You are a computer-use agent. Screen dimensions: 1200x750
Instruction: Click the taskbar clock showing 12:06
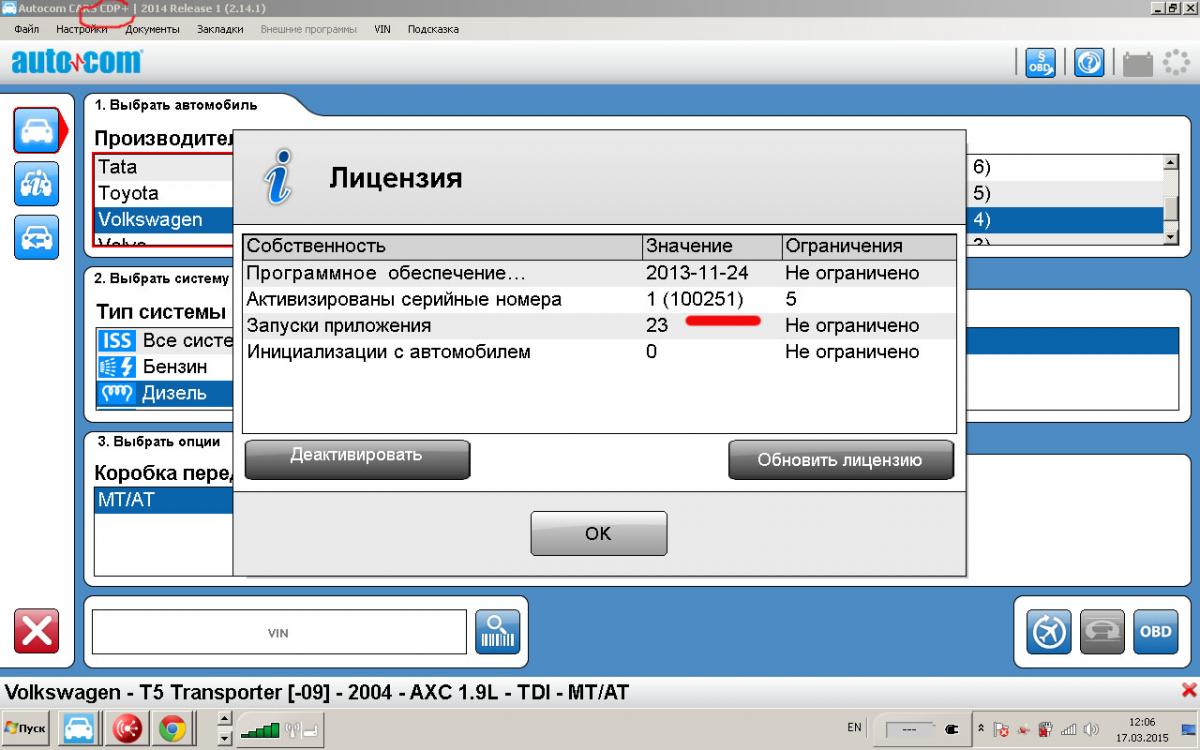pos(1140,721)
